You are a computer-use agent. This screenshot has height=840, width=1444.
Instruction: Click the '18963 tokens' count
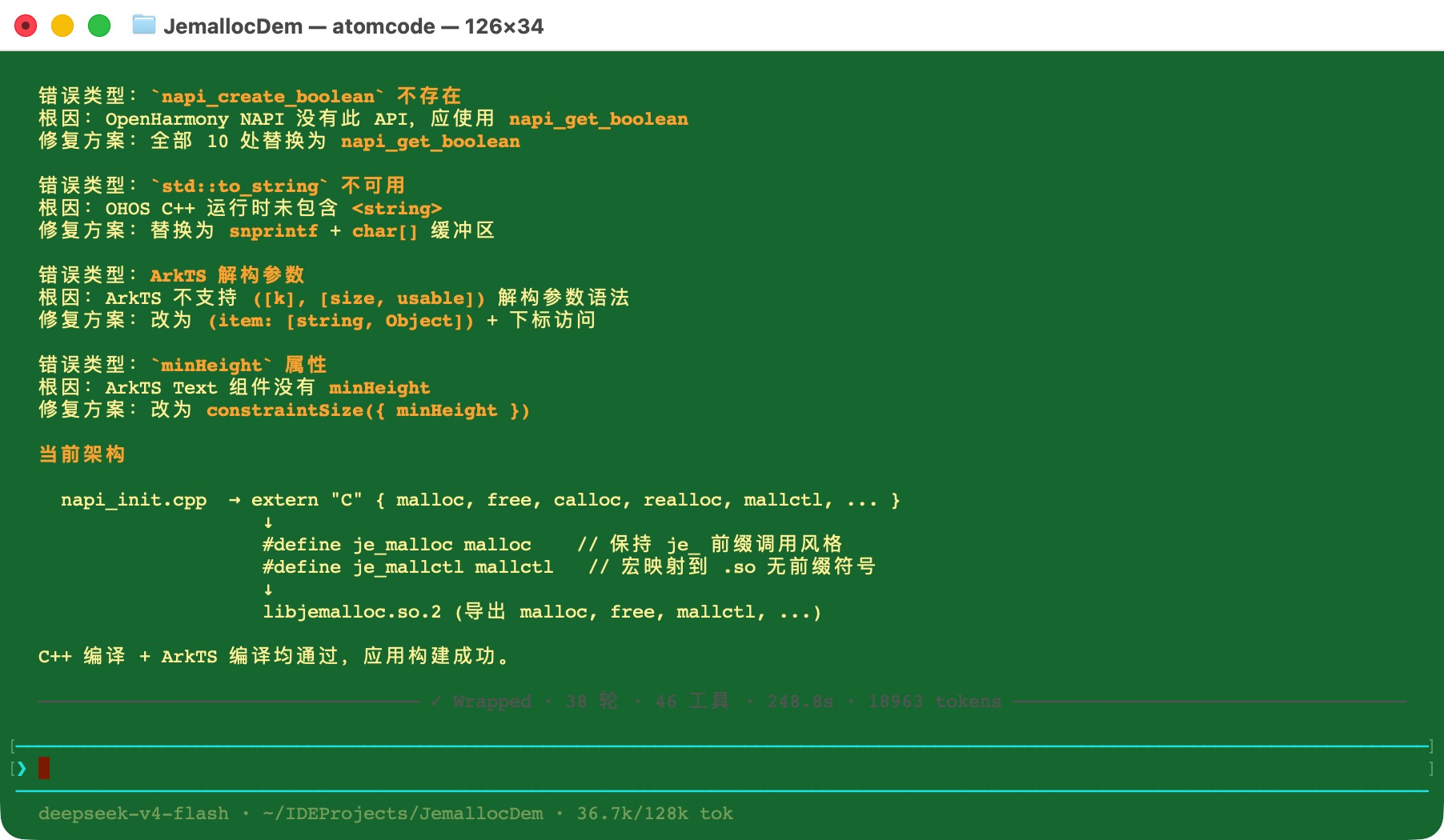(935, 702)
